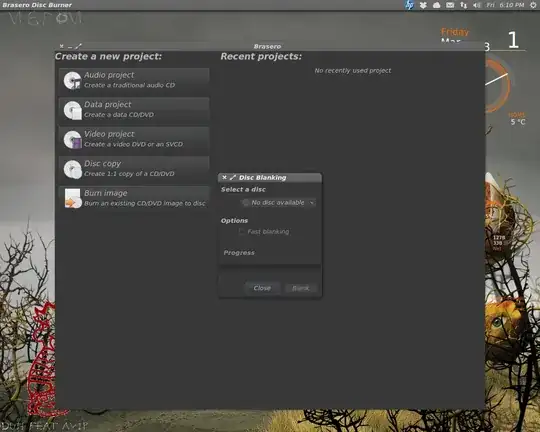Click the dropdown arrow beside No disc available

(x=312, y=203)
